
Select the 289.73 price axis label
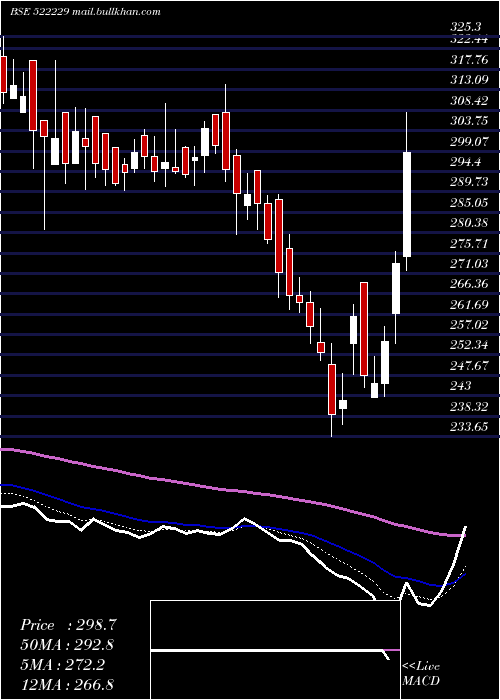[x=469, y=183]
